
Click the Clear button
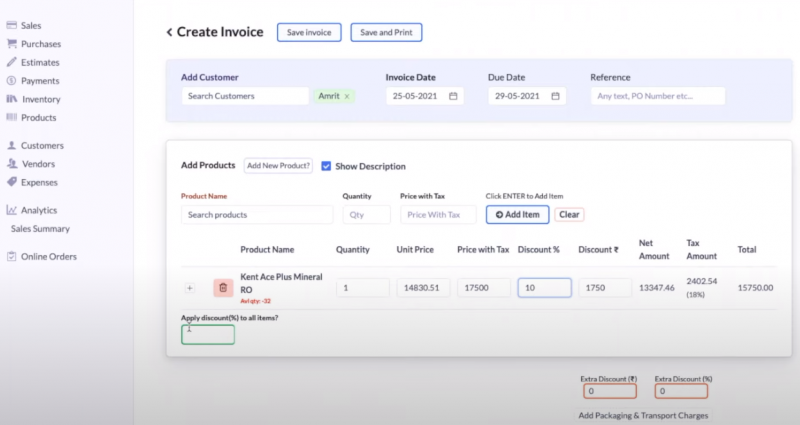[569, 215]
